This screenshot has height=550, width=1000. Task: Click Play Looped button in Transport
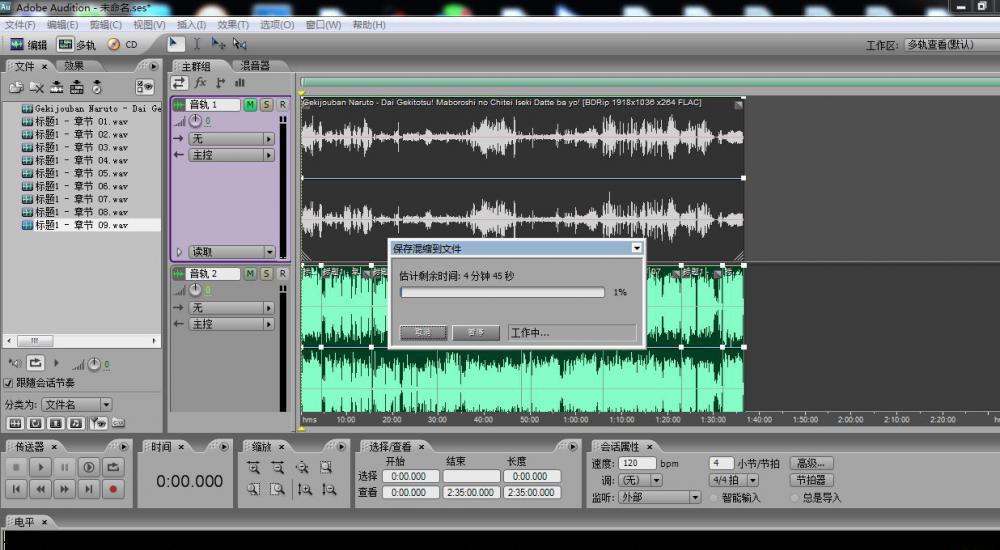tap(113, 467)
